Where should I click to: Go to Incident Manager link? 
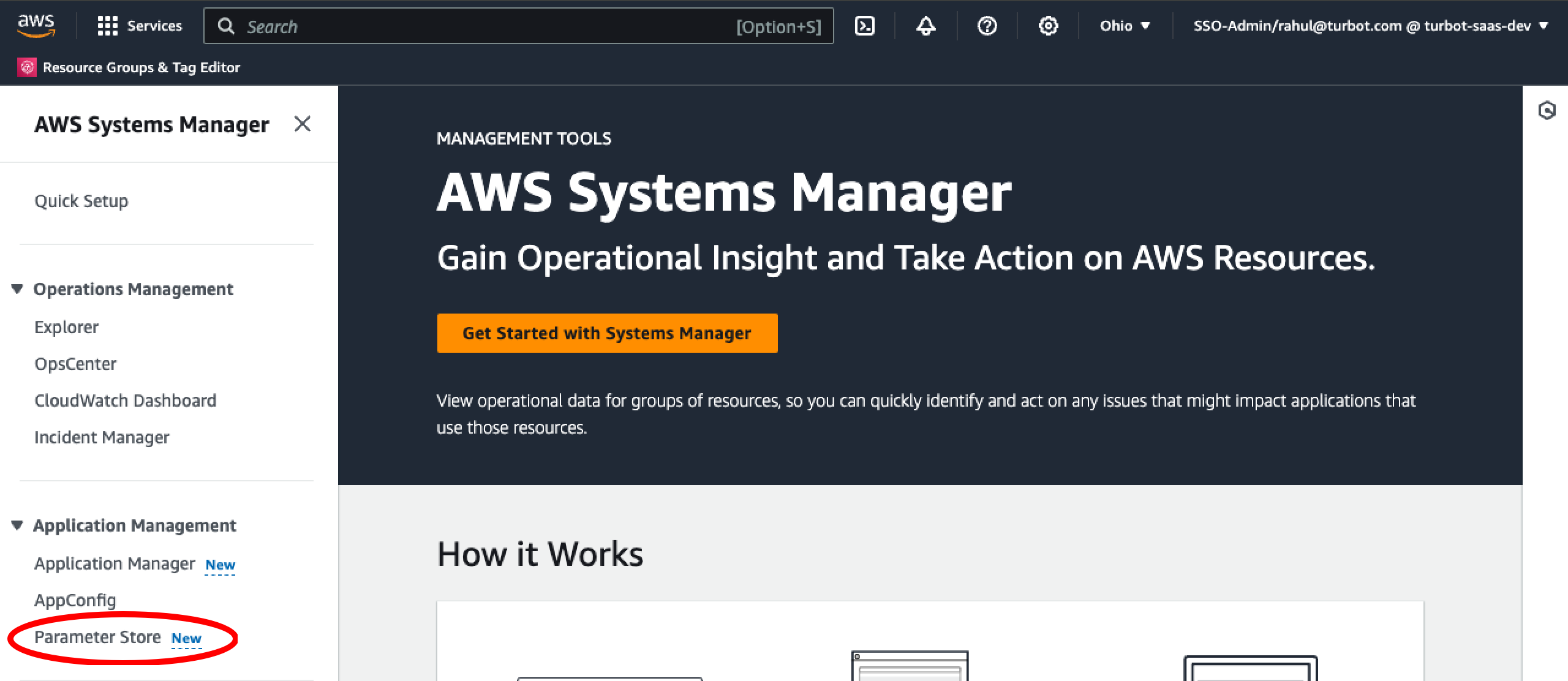click(102, 437)
